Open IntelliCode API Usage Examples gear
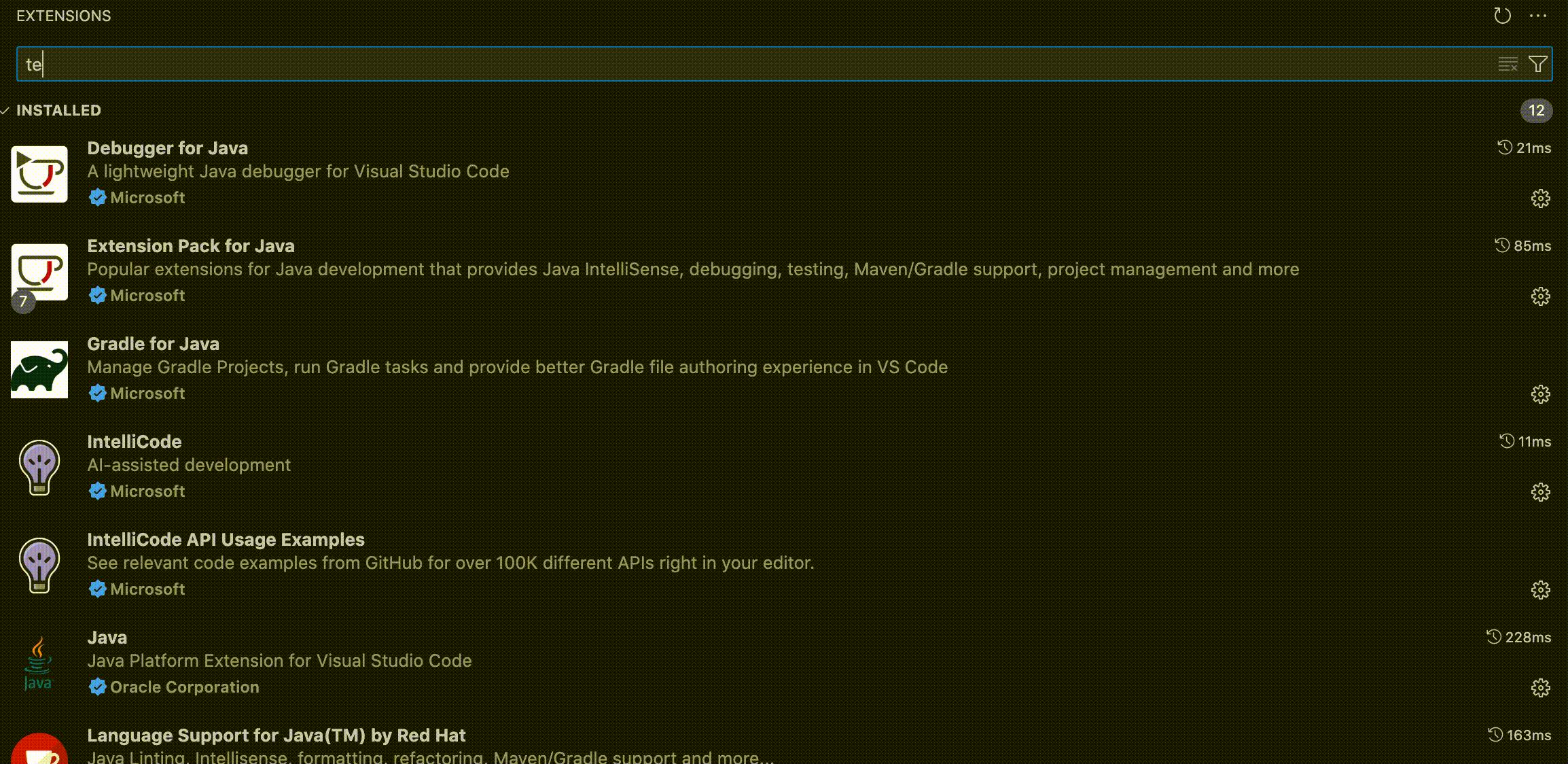 pos(1540,590)
